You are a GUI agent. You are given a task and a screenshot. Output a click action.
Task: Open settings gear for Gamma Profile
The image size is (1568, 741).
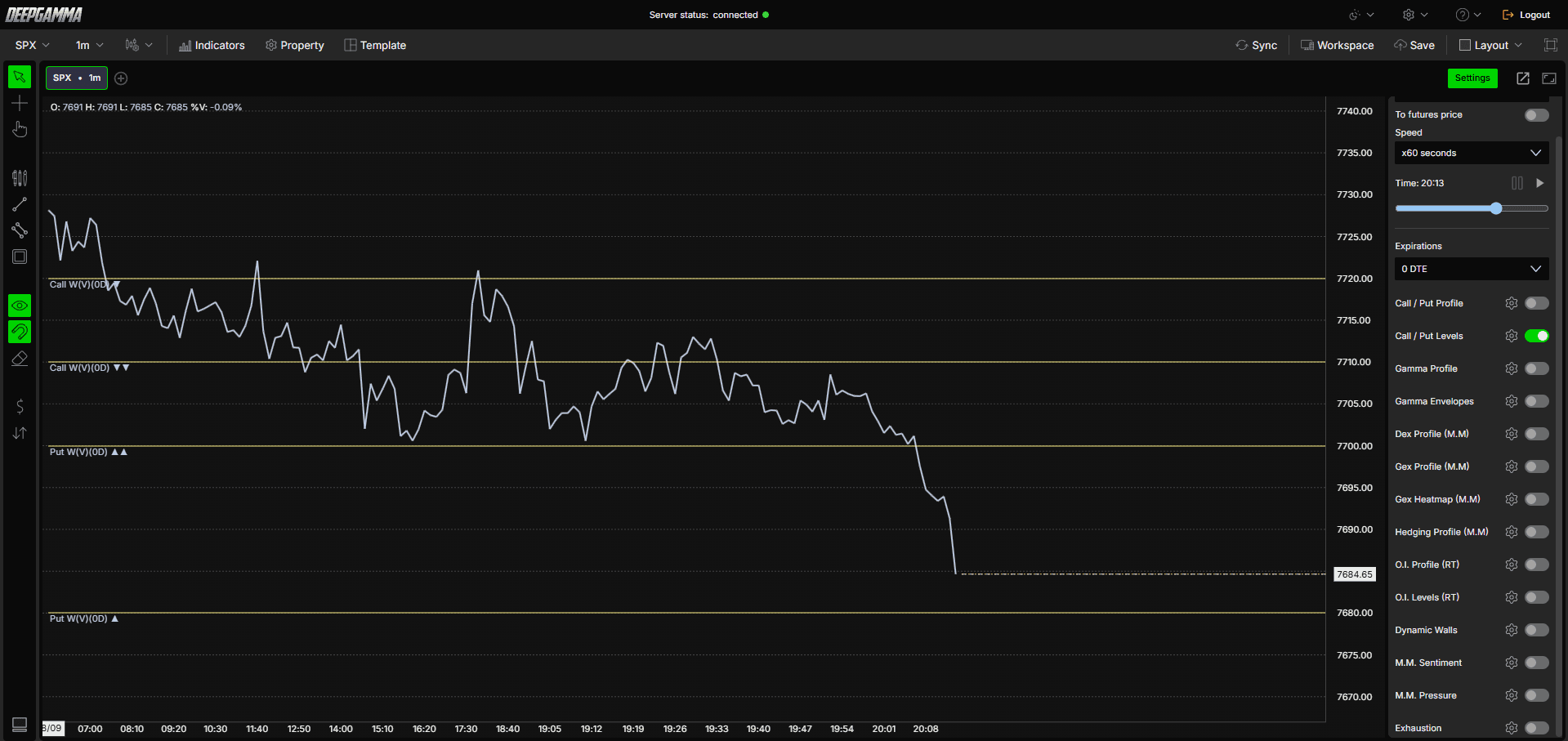coord(1512,368)
